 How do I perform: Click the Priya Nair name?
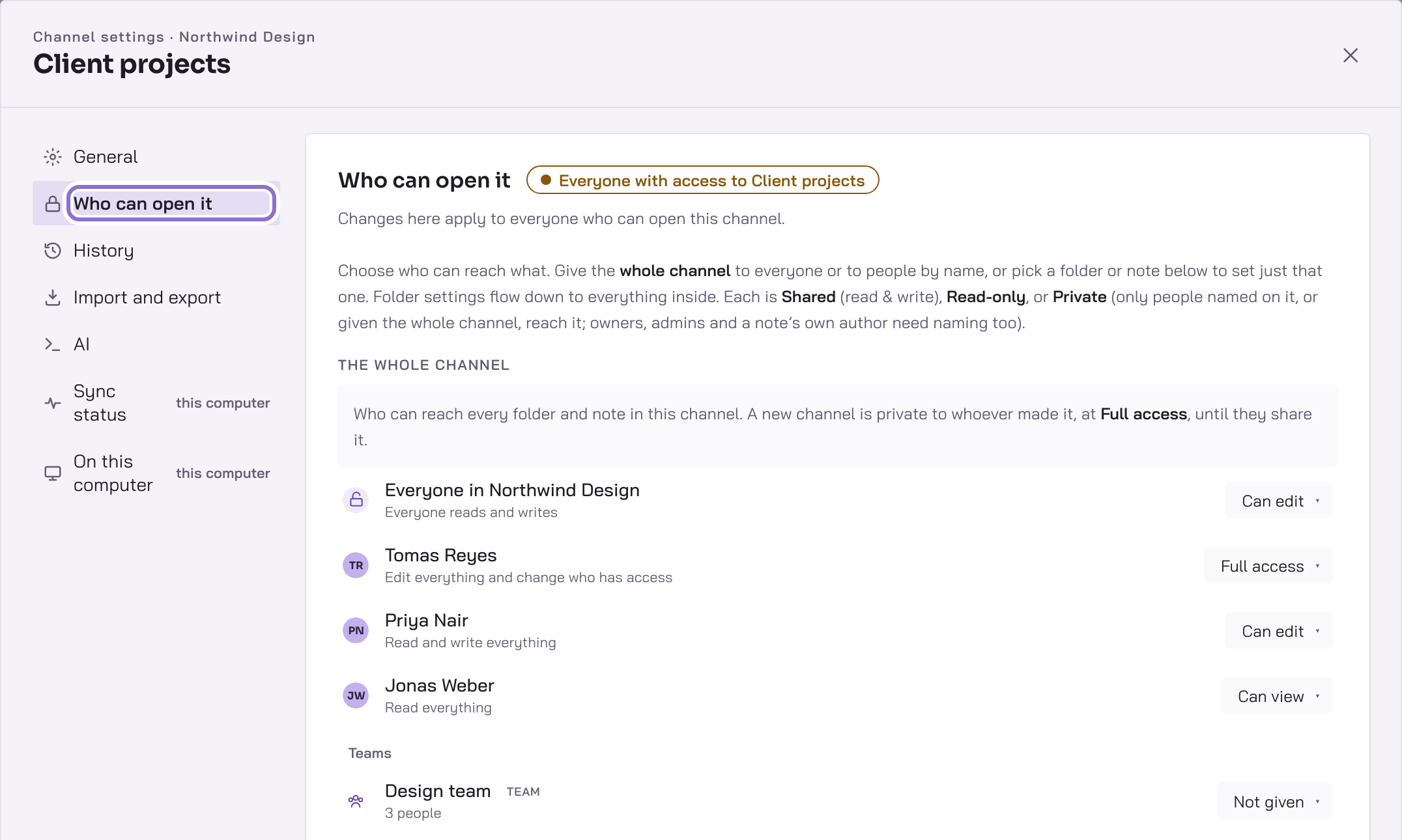coord(426,621)
